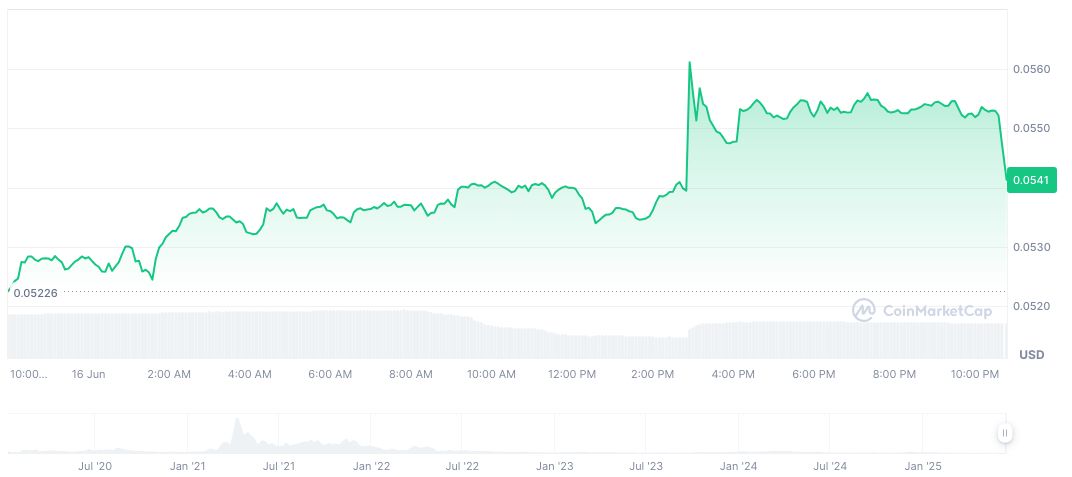This screenshot has height=477, width=1072.
Task: Select Jan '21 in the navigator timeline
Action: coord(187,466)
